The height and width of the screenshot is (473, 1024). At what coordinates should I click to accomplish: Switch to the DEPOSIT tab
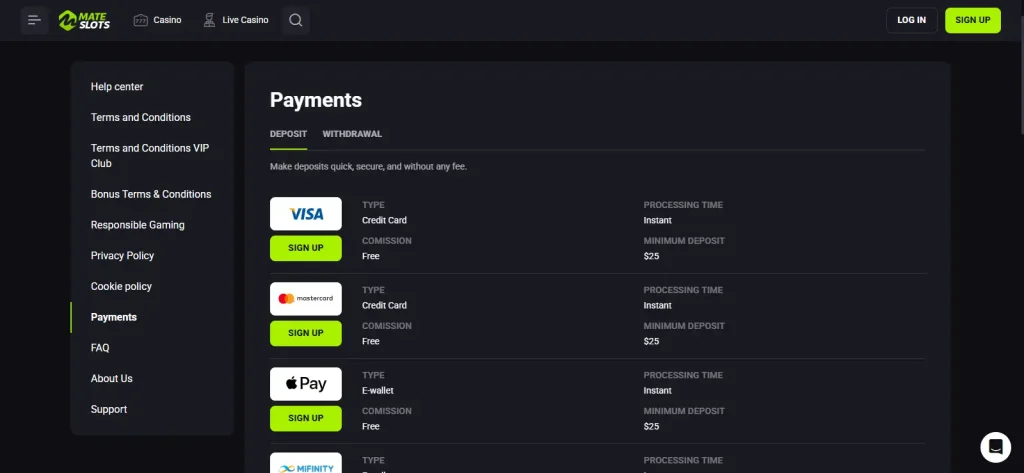(x=288, y=134)
